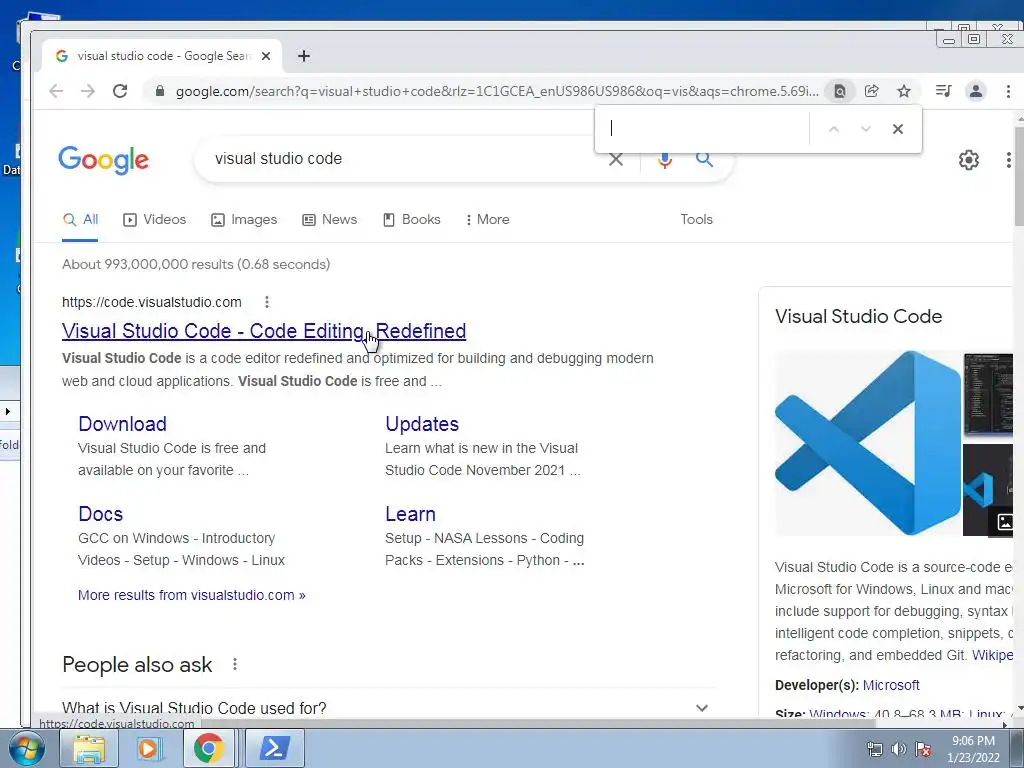Open the People also ask options menu

234,664
